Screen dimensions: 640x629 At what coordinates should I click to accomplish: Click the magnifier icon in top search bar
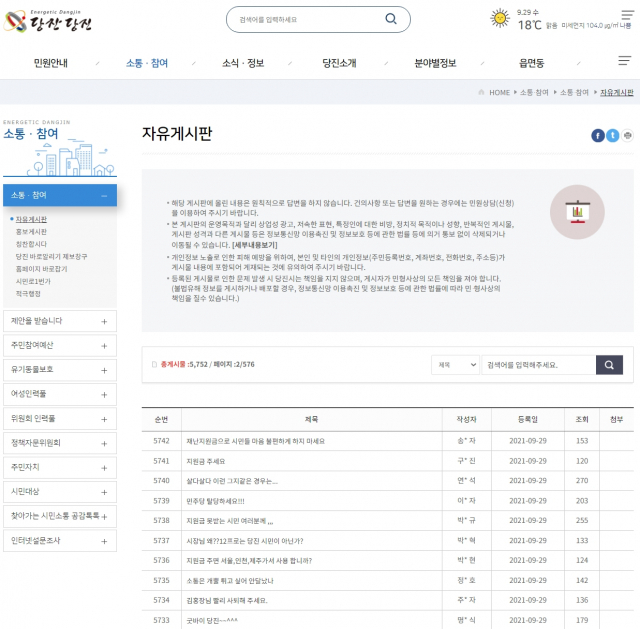pyautogui.click(x=391, y=19)
